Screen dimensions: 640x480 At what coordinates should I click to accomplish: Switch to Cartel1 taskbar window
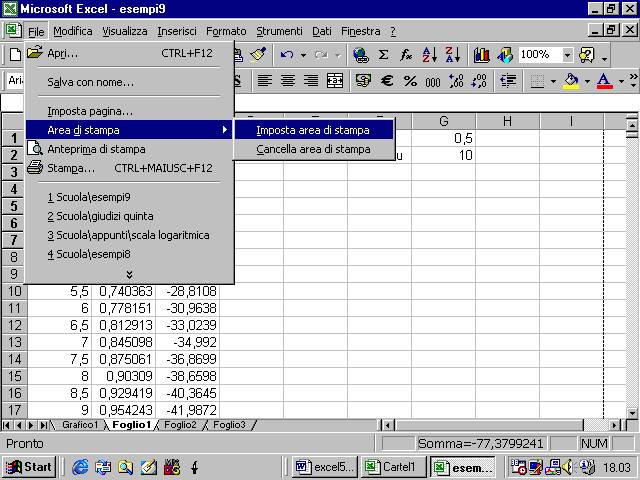[393, 467]
